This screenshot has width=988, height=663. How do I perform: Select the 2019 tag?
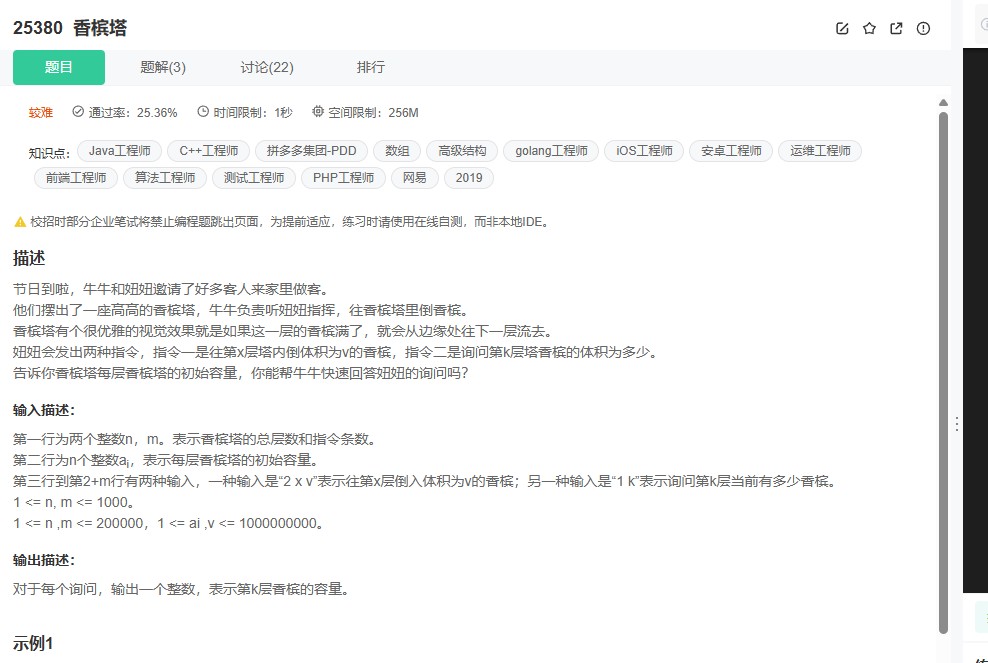[x=469, y=178]
